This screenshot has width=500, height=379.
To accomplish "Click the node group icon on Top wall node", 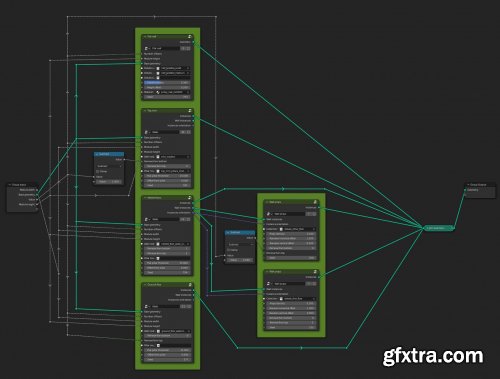I will pyautogui.click(x=190, y=36).
